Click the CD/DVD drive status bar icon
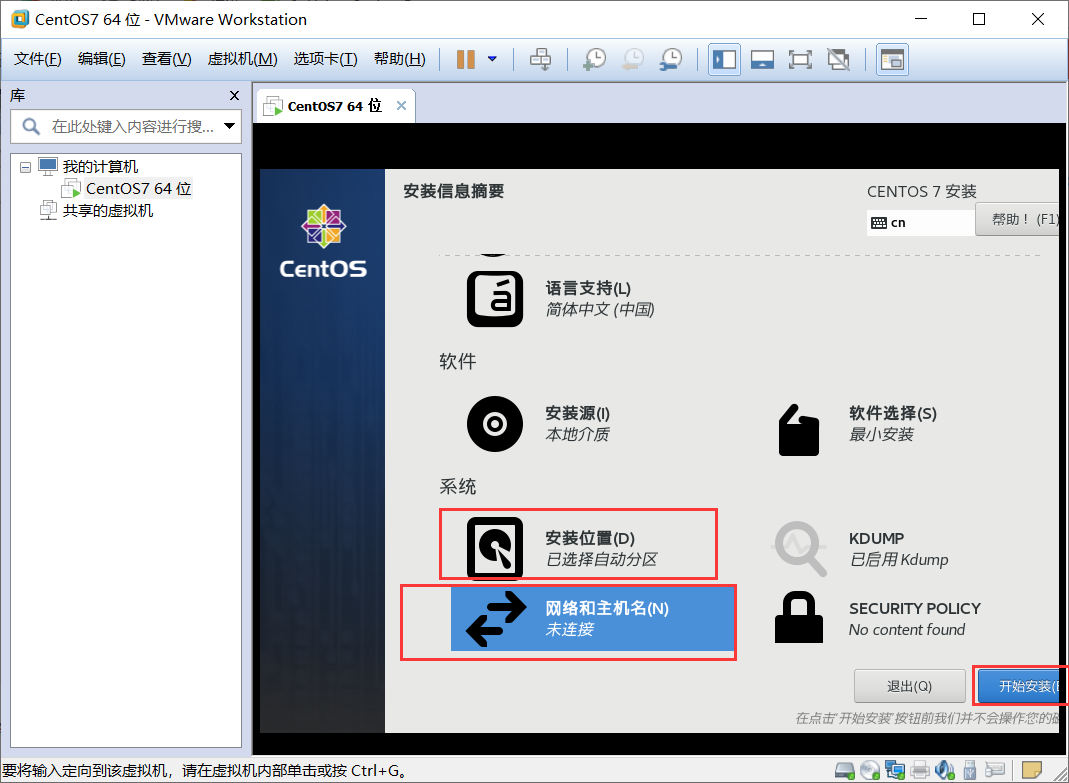This screenshot has width=1069, height=783. [x=869, y=771]
